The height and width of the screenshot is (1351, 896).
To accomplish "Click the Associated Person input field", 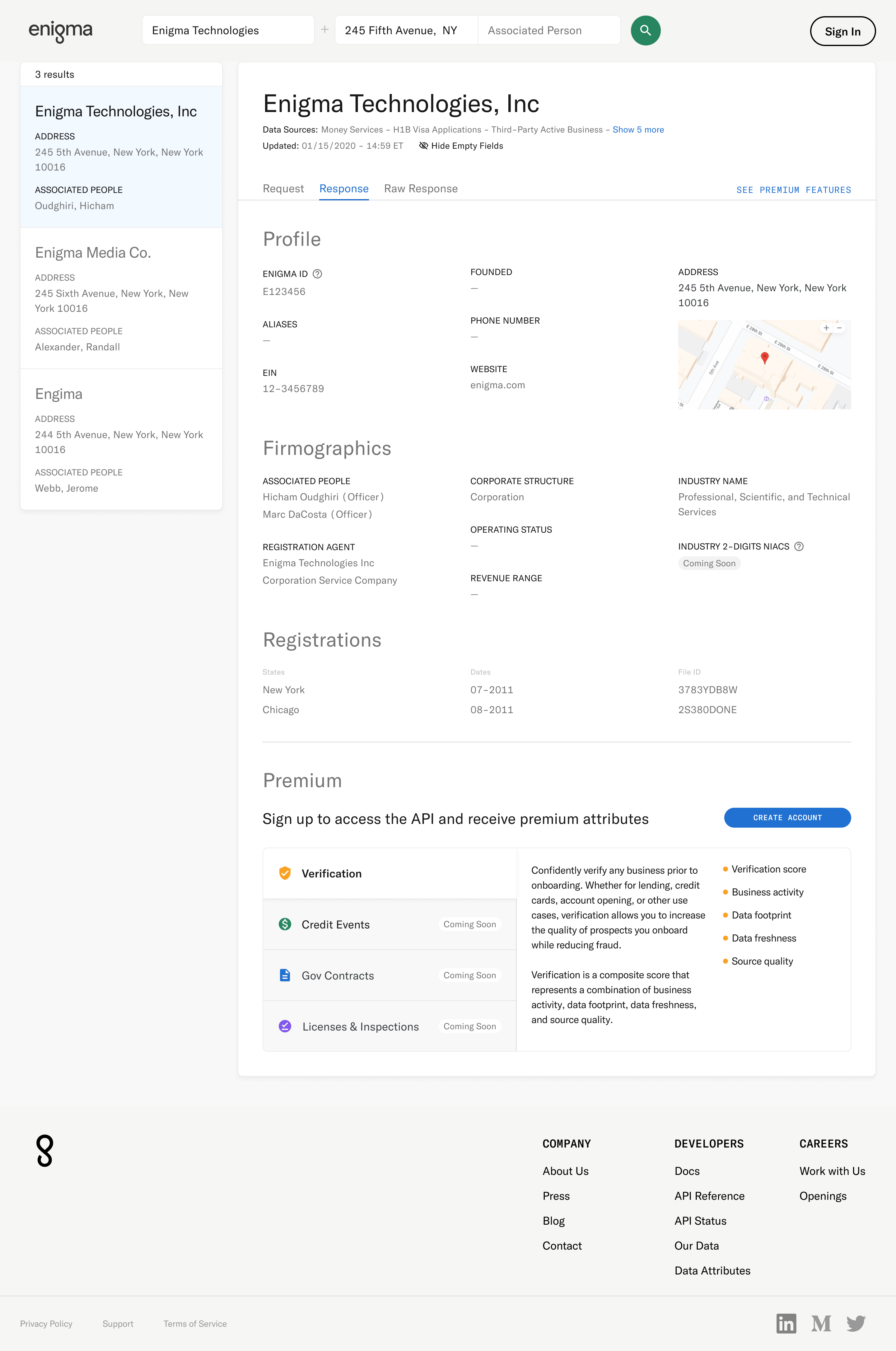I will pos(549,30).
